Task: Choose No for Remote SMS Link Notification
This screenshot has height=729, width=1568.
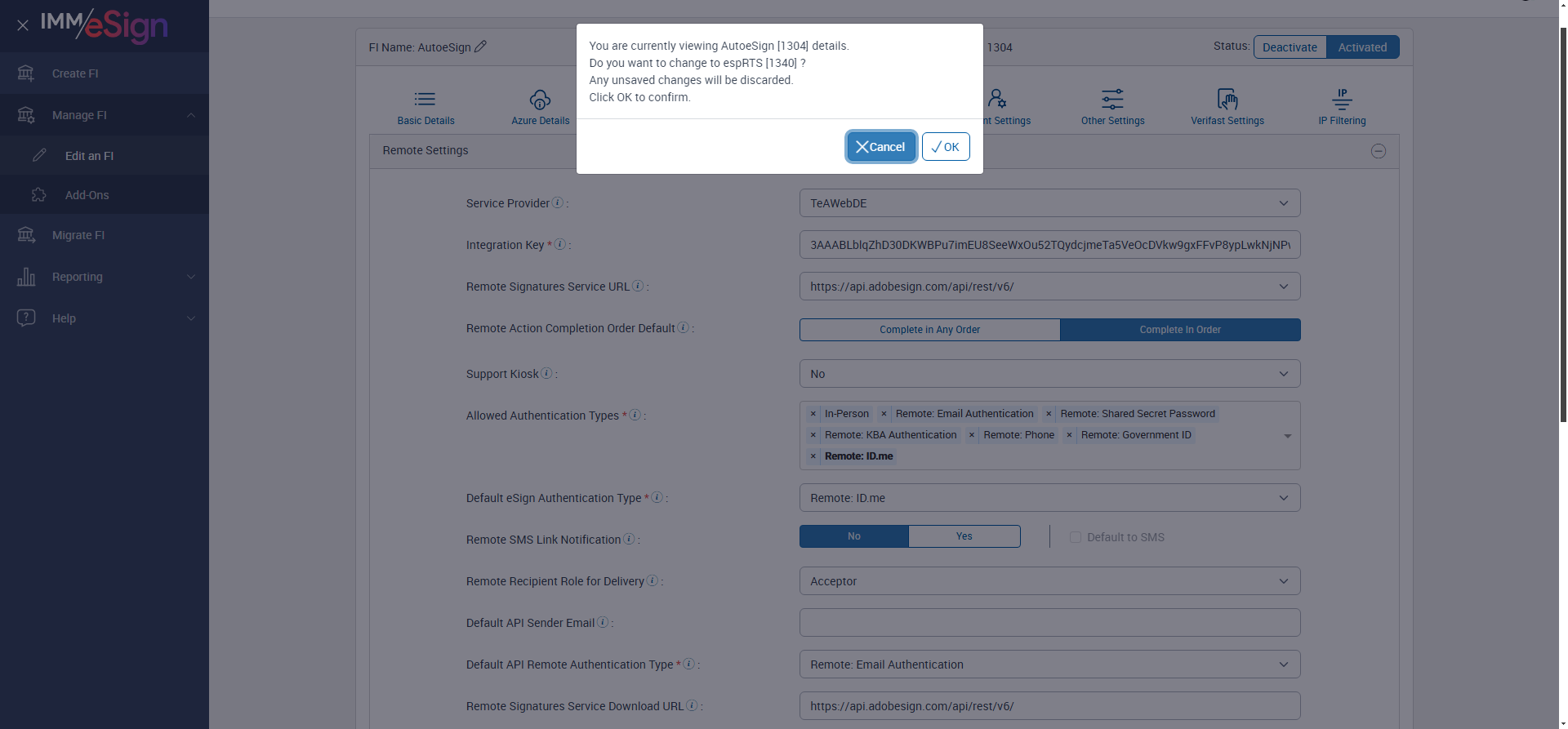Action: pos(853,536)
